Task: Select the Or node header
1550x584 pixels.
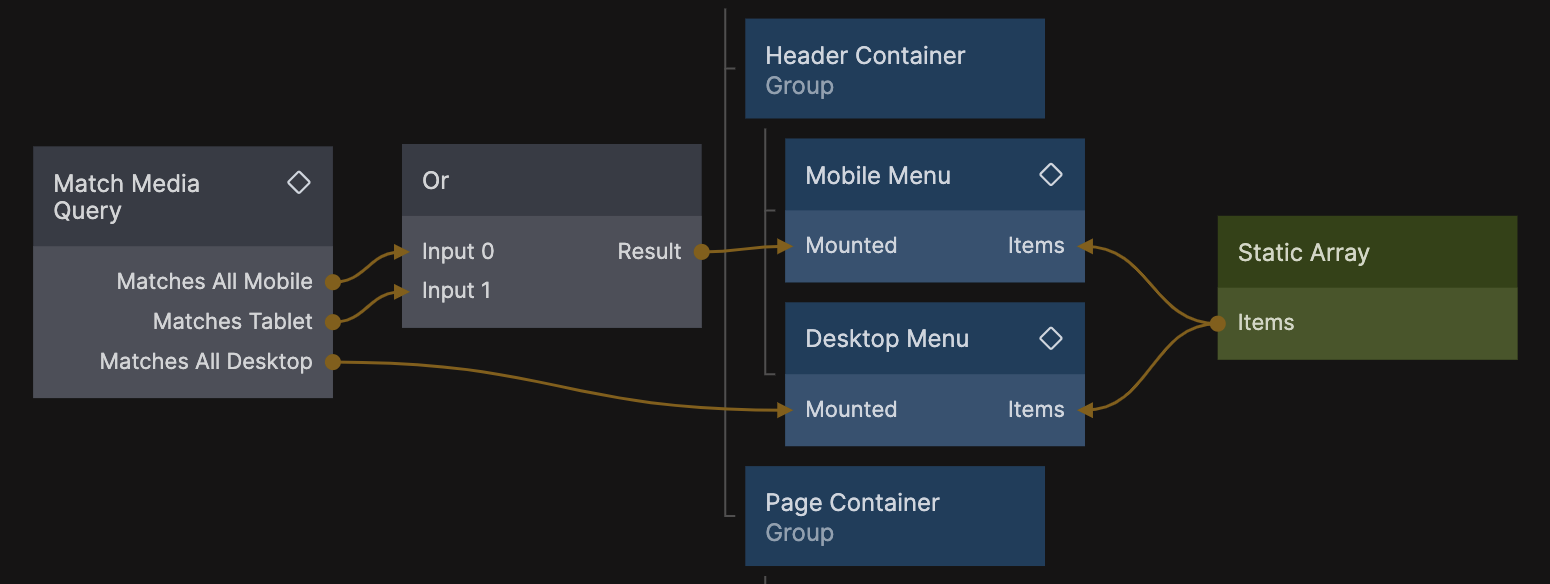Action: click(x=551, y=181)
